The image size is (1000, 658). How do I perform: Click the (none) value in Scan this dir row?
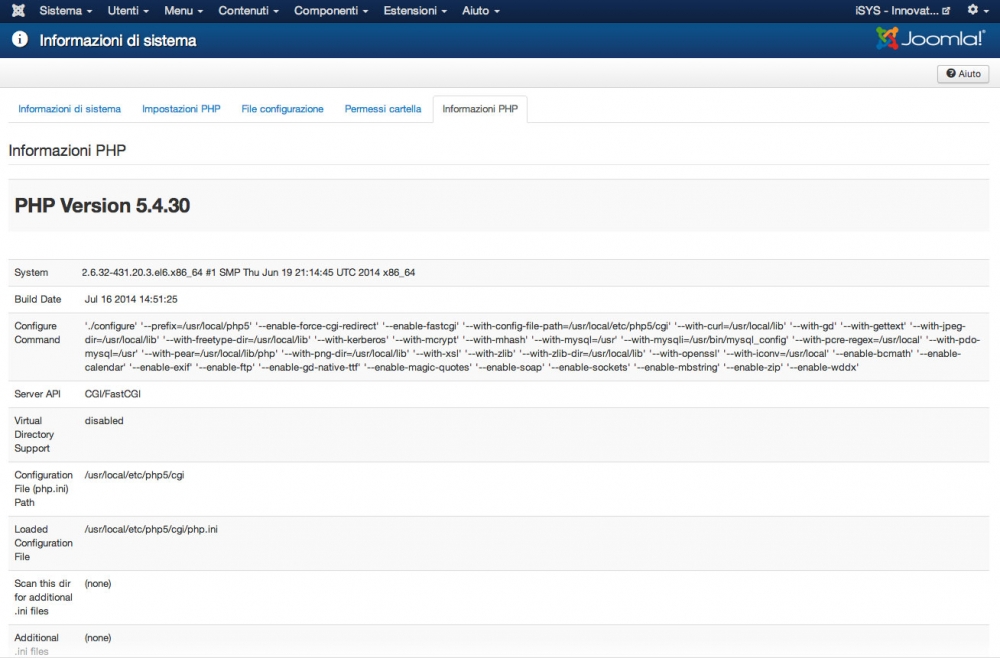click(98, 583)
